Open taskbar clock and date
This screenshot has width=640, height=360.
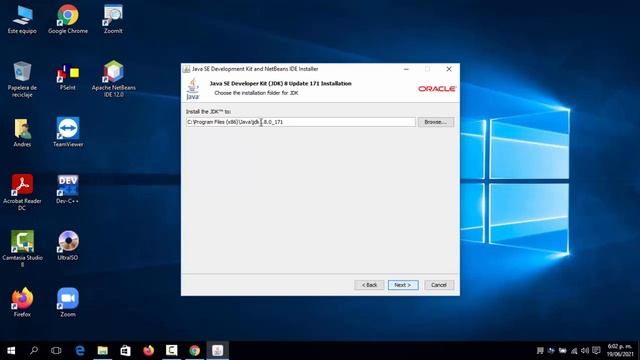[x=620, y=351]
